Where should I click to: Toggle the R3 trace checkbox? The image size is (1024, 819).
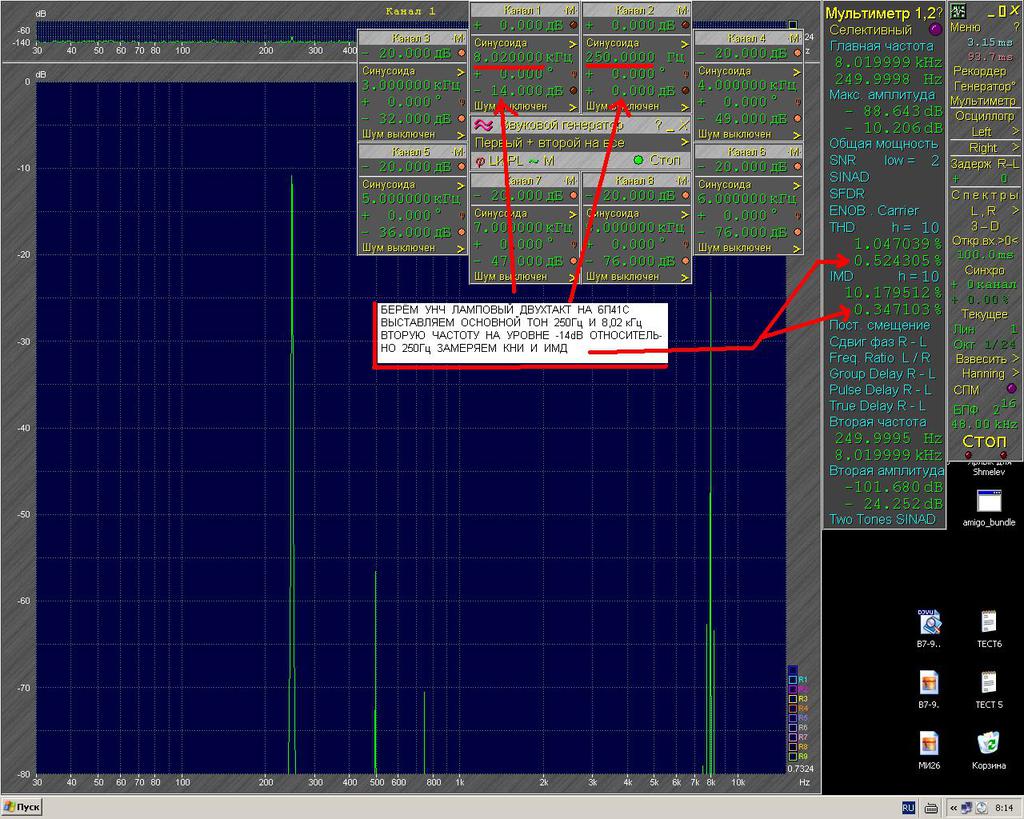point(792,698)
